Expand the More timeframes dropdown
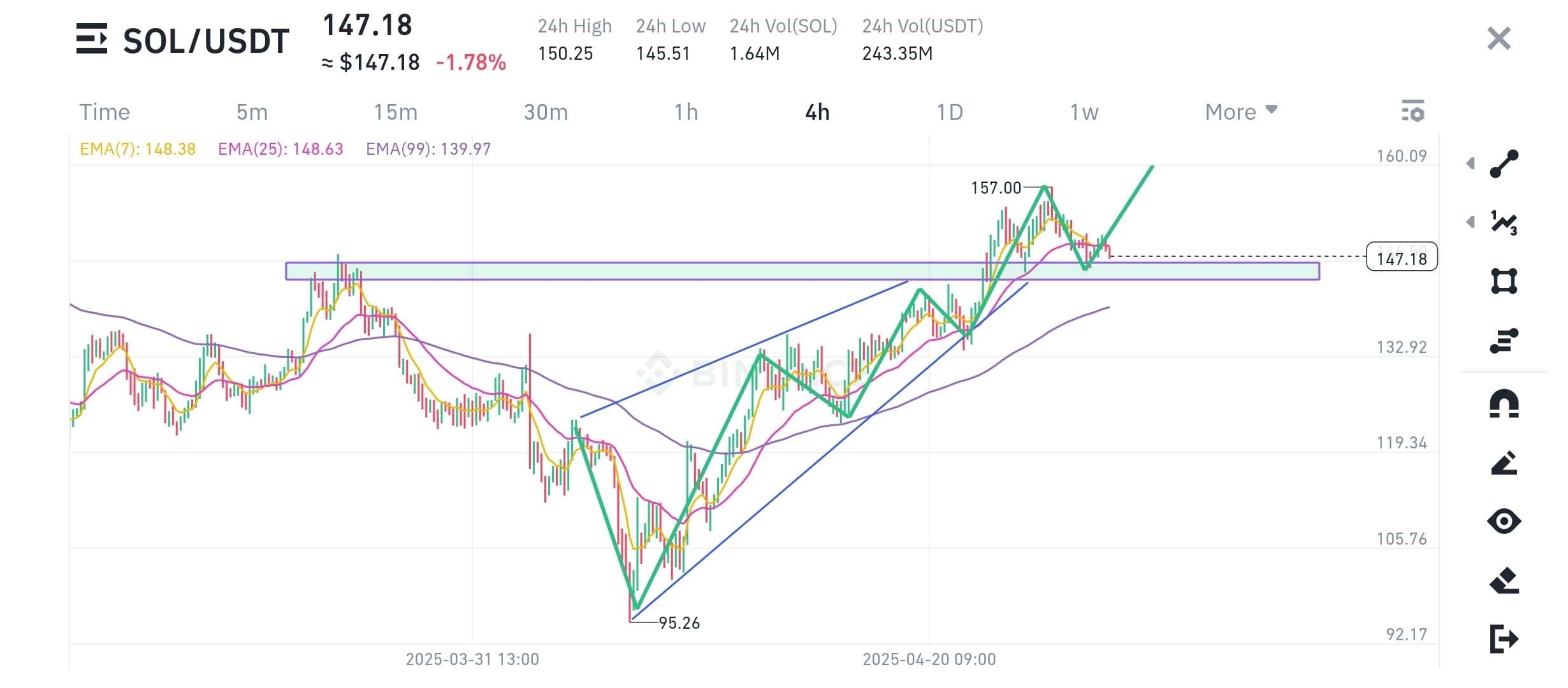 pos(1241,112)
